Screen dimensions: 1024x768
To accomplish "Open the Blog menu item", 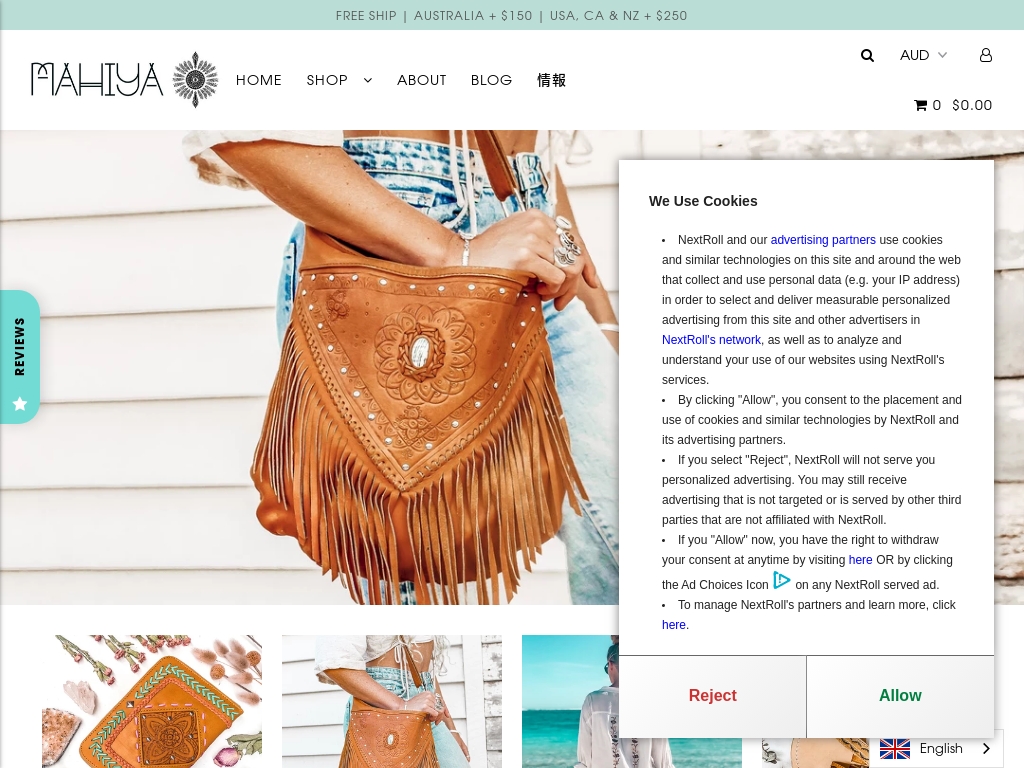I will [x=492, y=80].
